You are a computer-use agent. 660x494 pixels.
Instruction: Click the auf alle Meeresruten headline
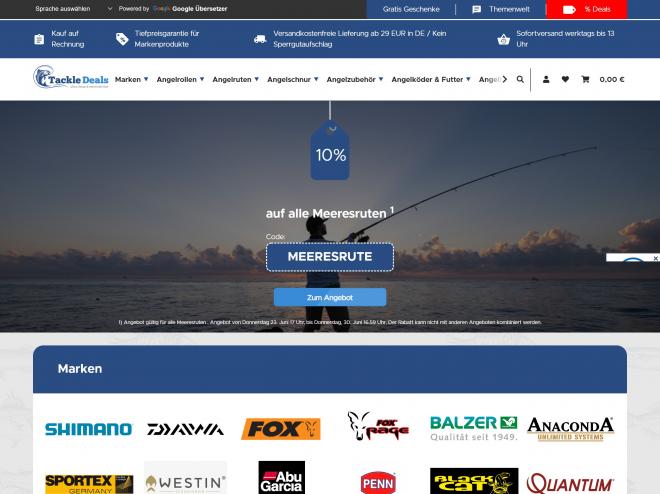330,212
